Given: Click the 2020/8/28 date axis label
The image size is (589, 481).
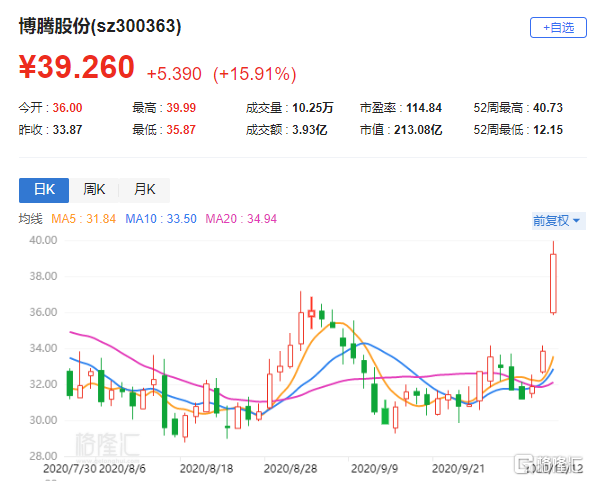Looking at the screenshot, I should tap(290, 469).
